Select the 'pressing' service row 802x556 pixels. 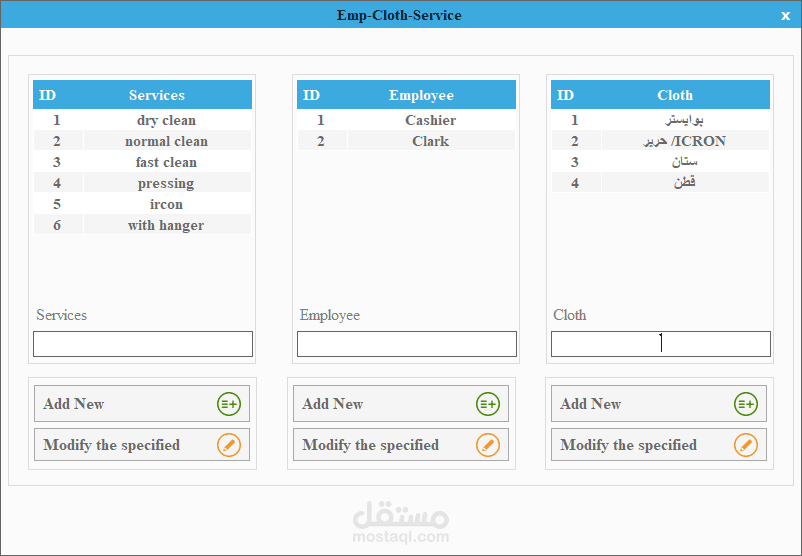point(143,183)
